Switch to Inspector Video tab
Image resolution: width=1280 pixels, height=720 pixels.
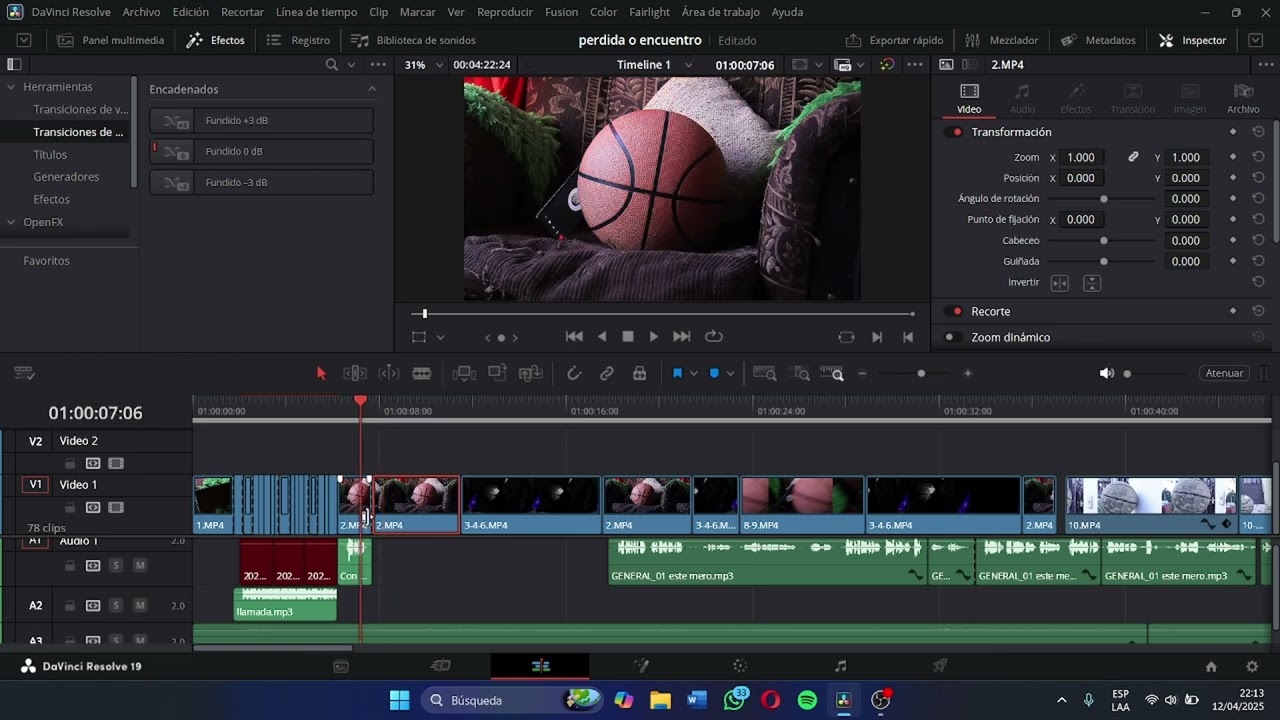point(969,98)
